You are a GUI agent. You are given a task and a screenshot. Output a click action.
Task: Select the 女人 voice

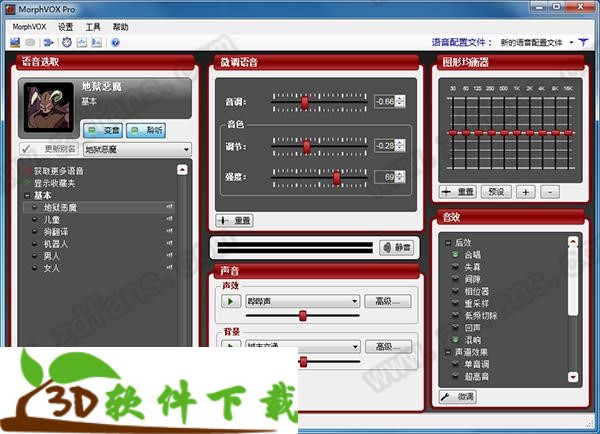click(x=51, y=268)
